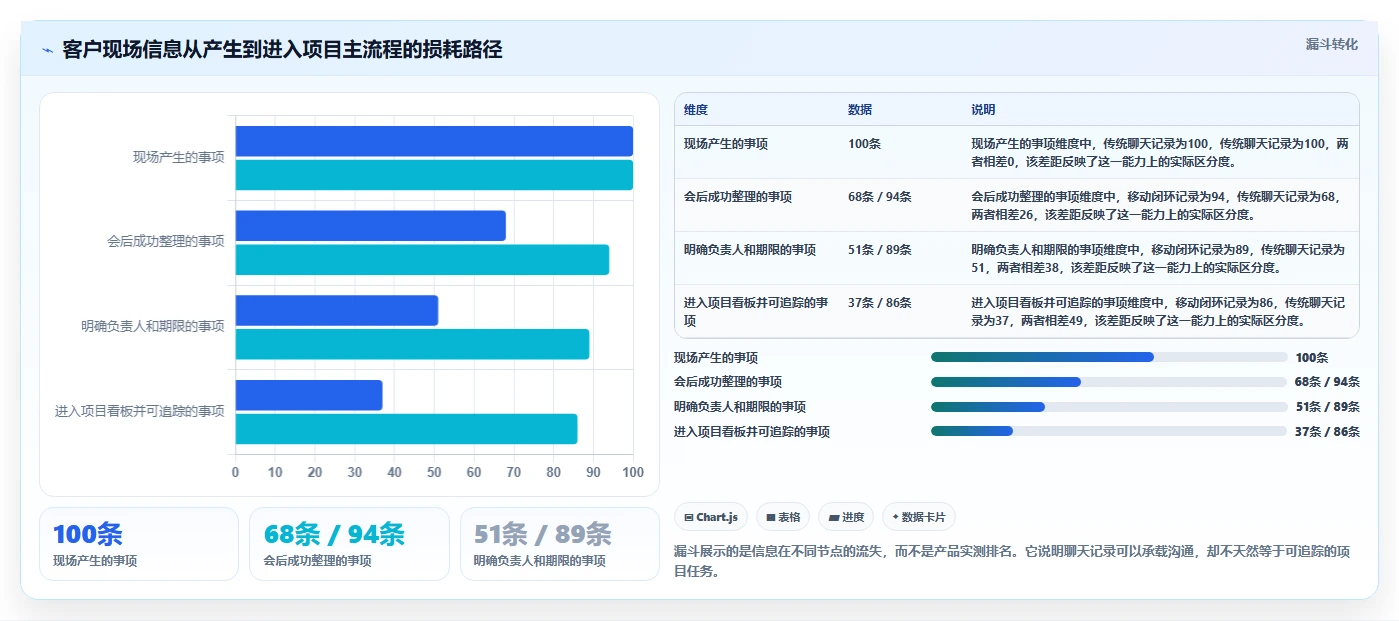
Task: Click table cell 进入项目看板并可追踪的事项
Action: [756, 312]
